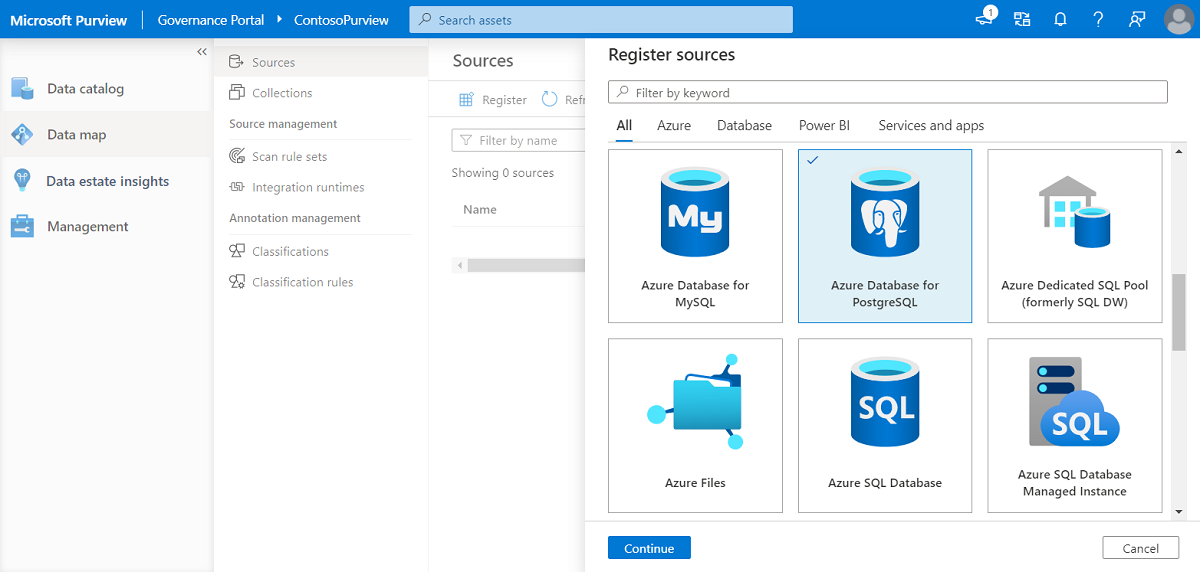
Task: Select the Azure Dedicated SQL Pool tile
Action: click(x=1074, y=236)
